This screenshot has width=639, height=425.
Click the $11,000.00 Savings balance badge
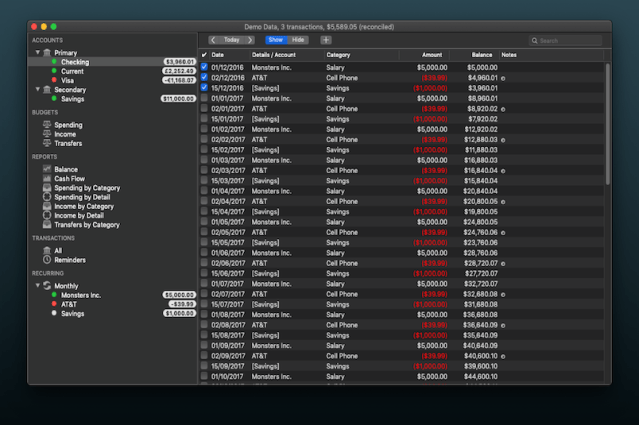(x=178, y=99)
